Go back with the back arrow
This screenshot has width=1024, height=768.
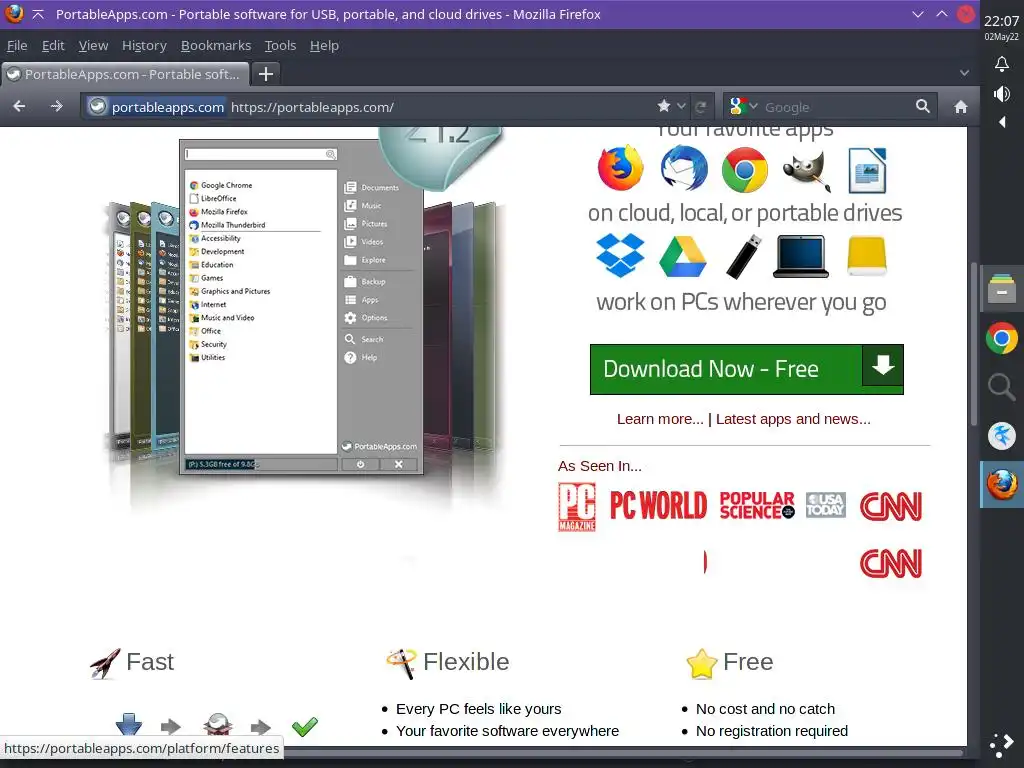point(20,106)
